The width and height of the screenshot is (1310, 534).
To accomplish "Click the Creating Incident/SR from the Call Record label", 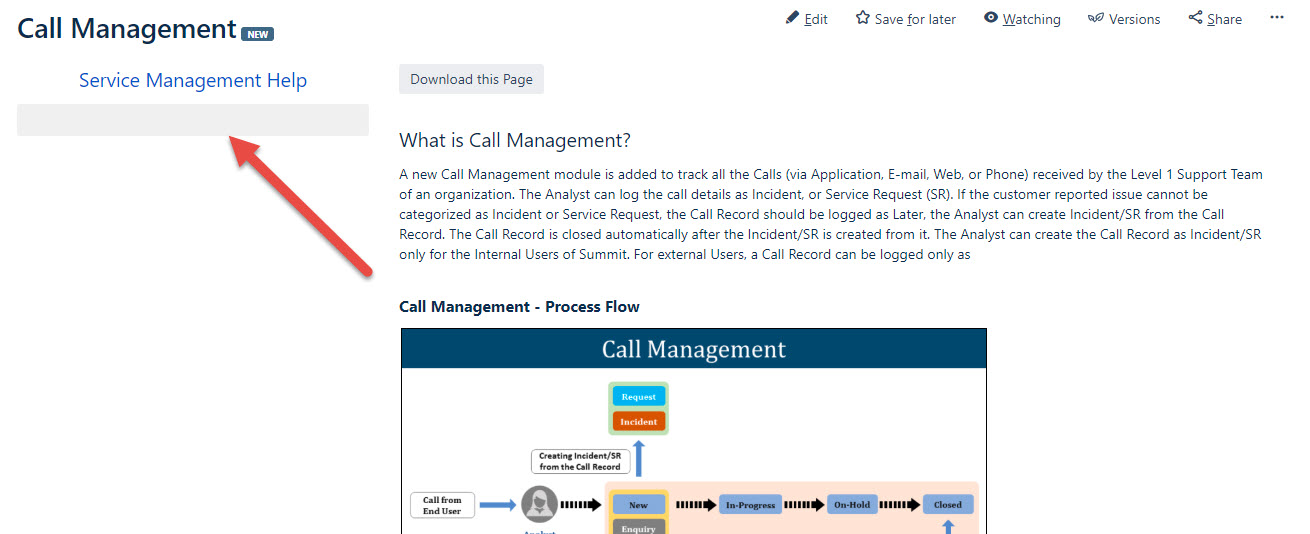I will (580, 461).
